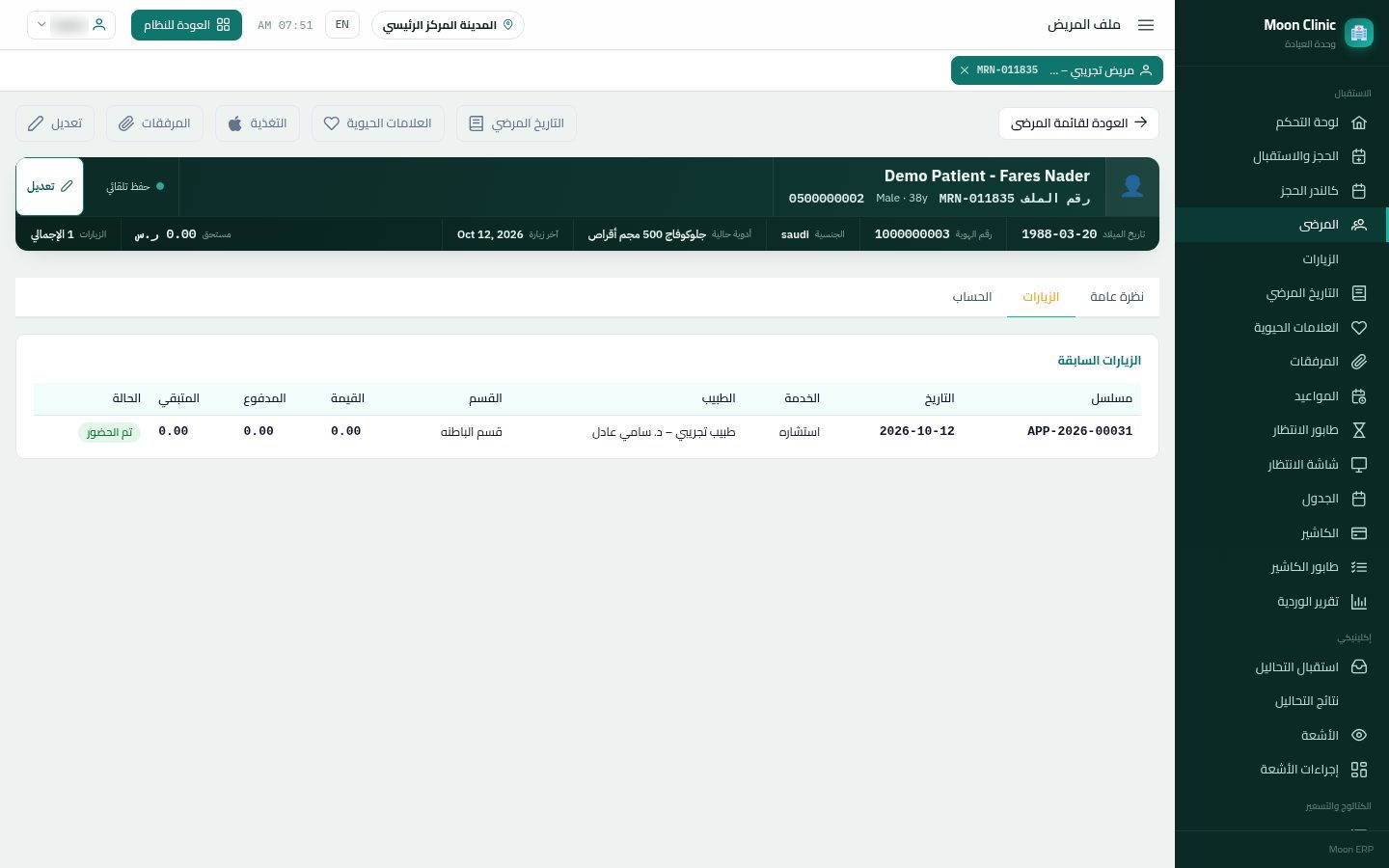Screen dimensions: 1389x868
Task: Click the radiology eye icon
Action: tap(1359, 735)
